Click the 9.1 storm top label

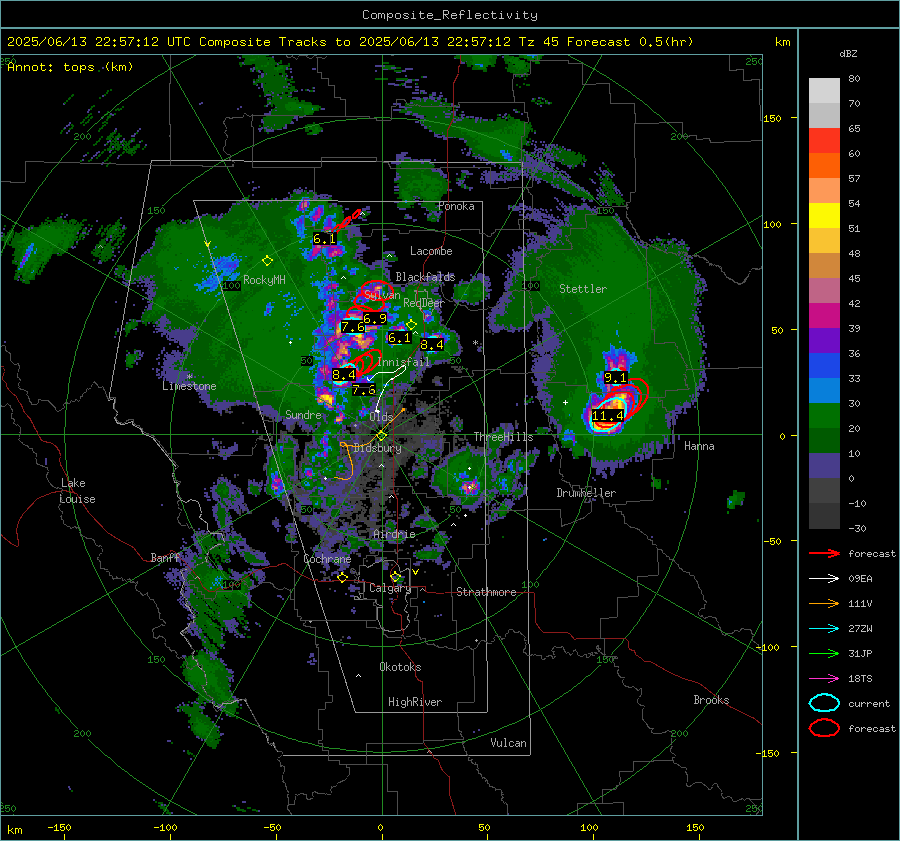point(615,378)
